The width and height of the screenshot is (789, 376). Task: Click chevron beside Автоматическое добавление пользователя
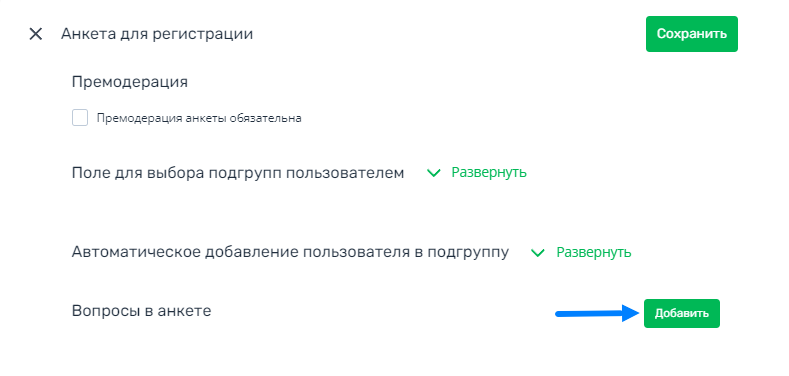point(538,253)
